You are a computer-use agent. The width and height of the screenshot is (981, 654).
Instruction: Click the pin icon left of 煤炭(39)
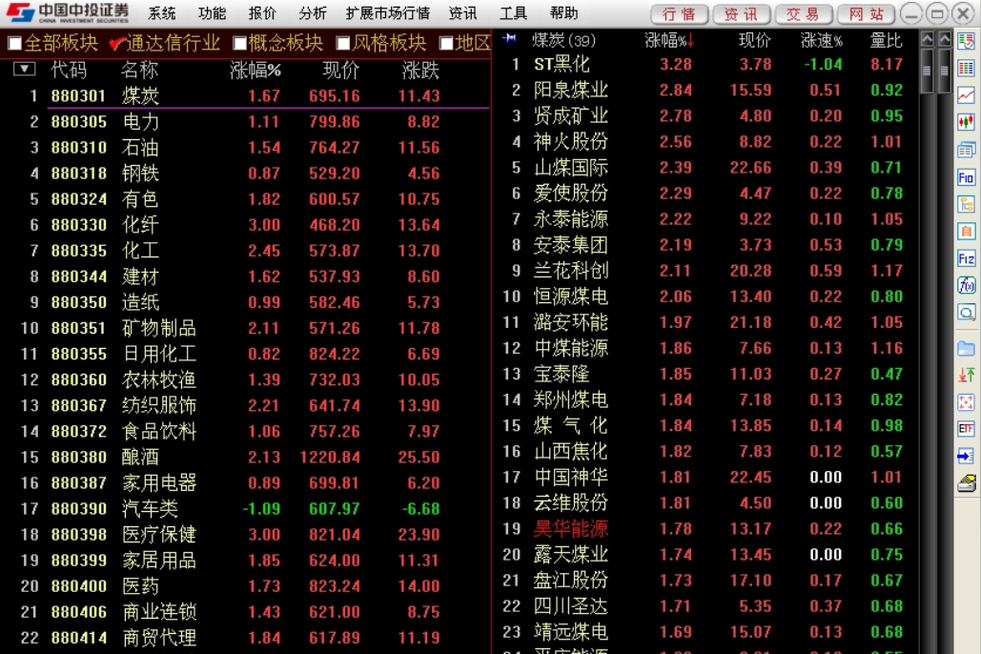click(x=509, y=39)
